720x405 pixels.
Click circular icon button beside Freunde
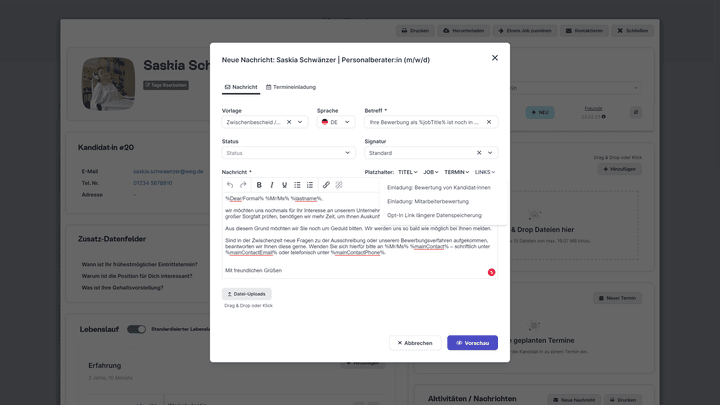(636, 112)
